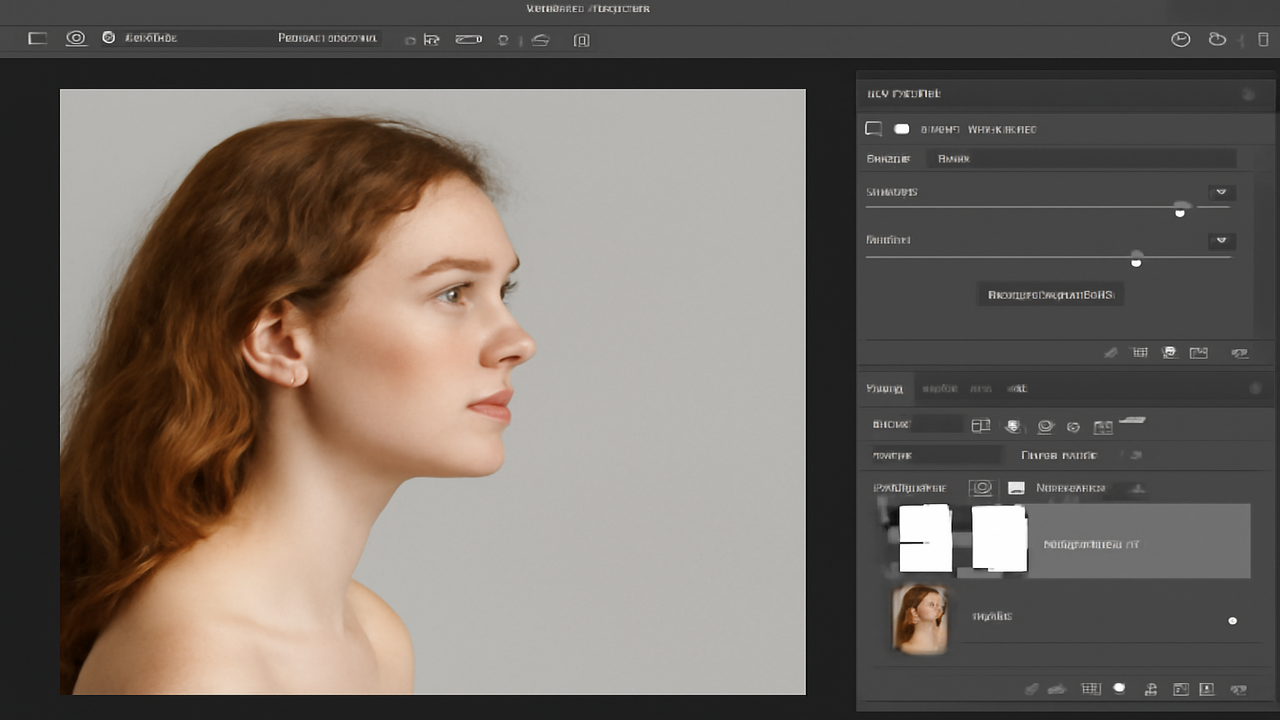Click the link-shaped icon in layers panel footer
This screenshot has width=1280, height=720.
pos(1240,689)
